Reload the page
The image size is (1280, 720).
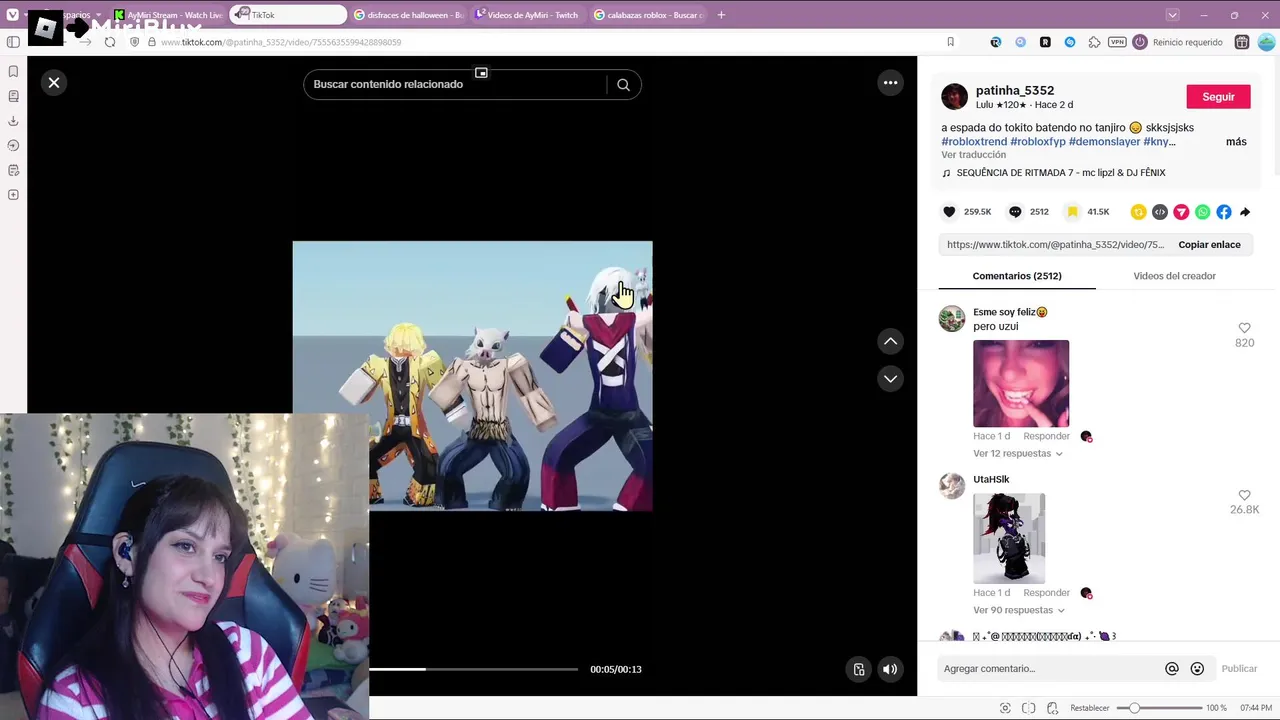point(110,42)
